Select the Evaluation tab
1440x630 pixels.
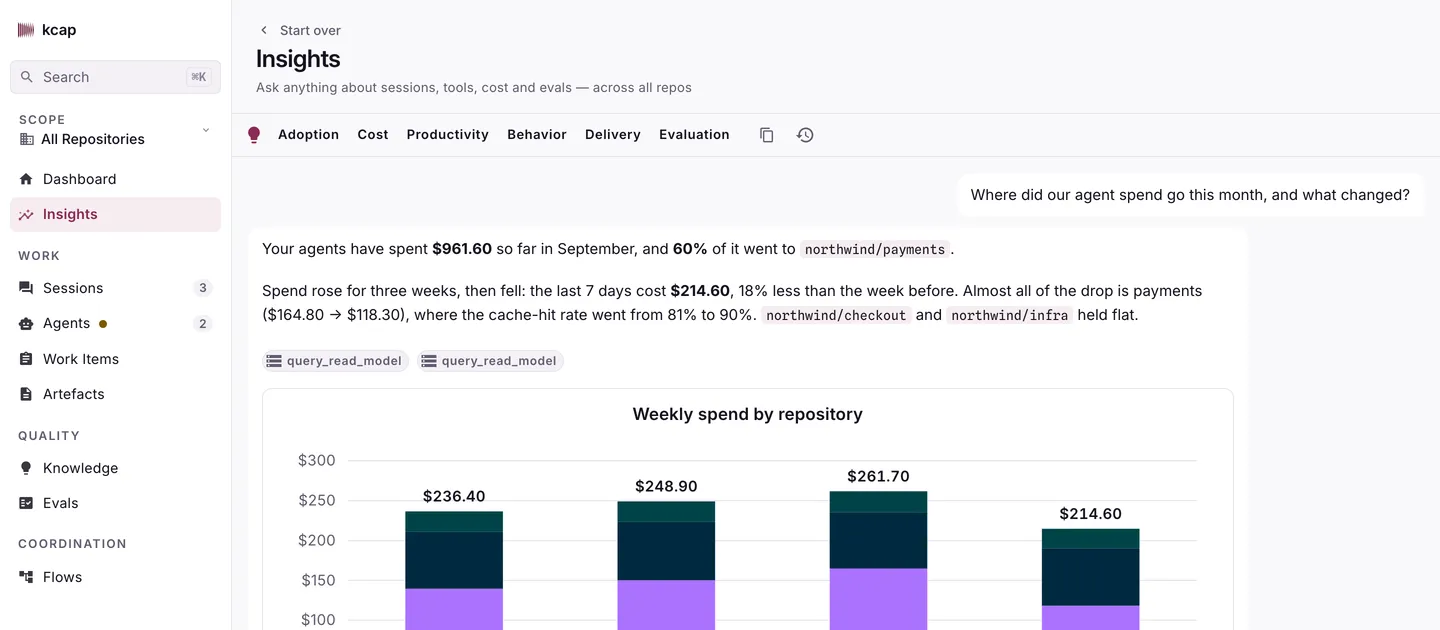[694, 135]
